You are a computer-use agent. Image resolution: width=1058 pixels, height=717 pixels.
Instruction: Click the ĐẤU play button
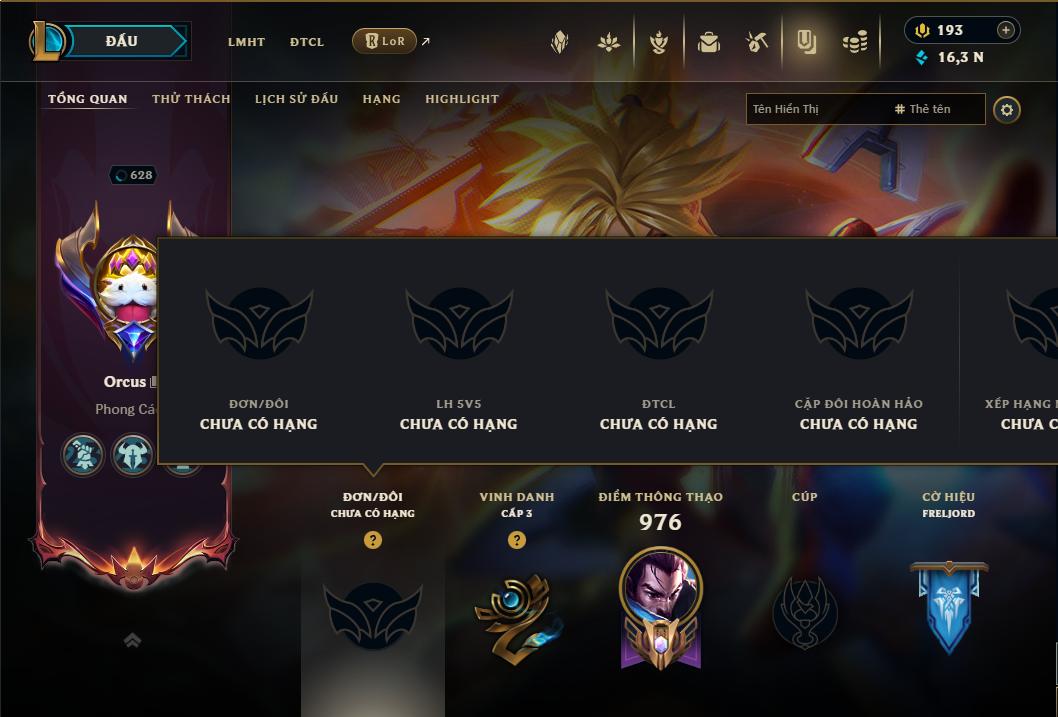tap(122, 41)
